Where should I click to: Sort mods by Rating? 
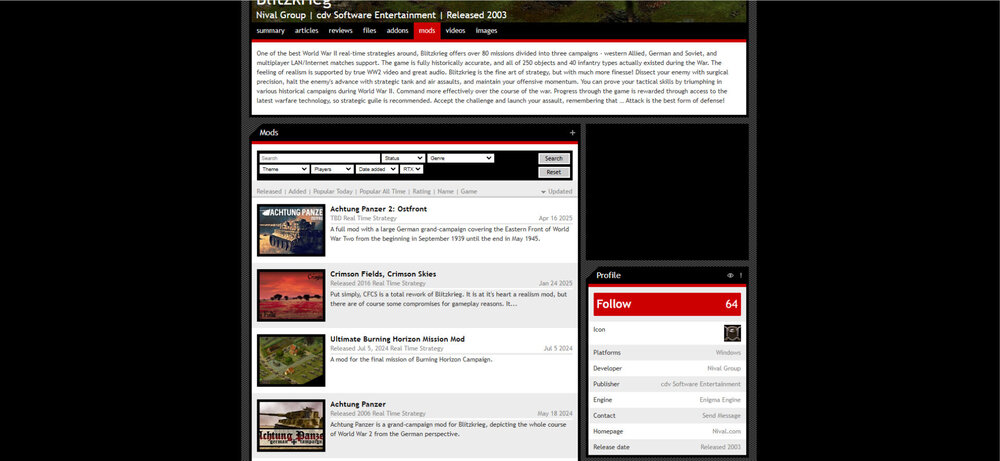[422, 191]
